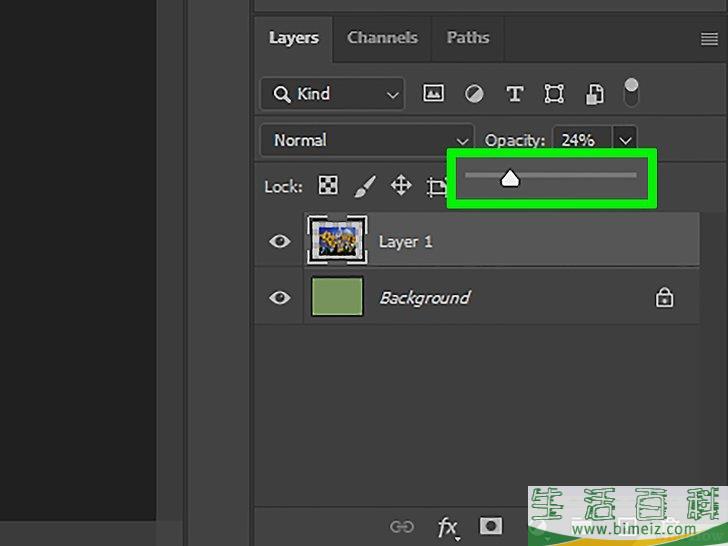The width and height of the screenshot is (728, 546).
Task: Lock position move-arrows icon
Action: (x=401, y=186)
